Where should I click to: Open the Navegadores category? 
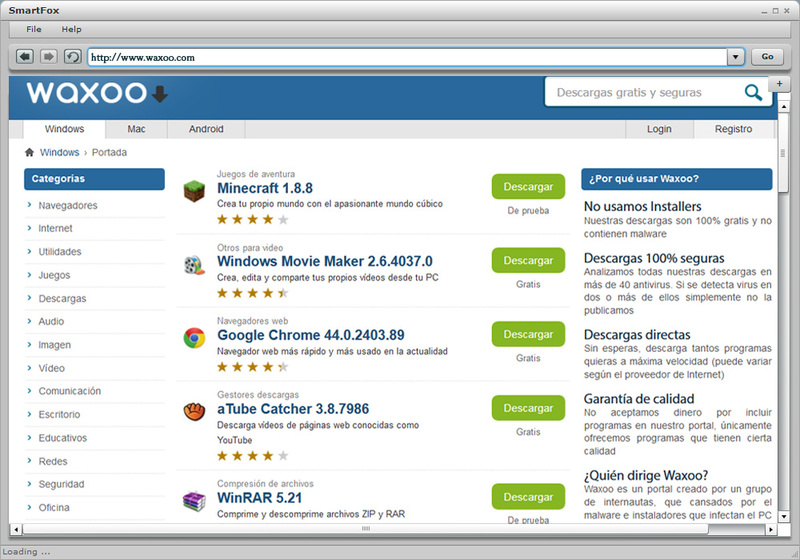point(68,206)
